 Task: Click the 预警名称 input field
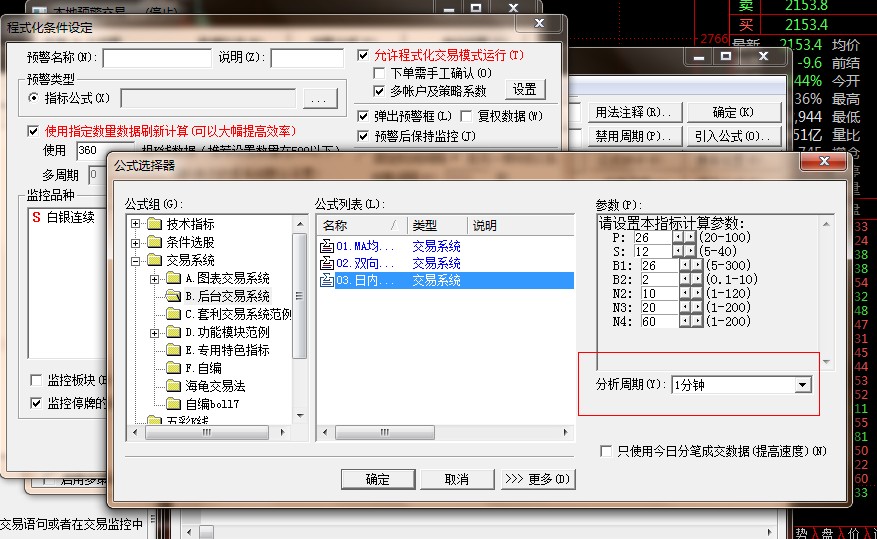click(157, 58)
